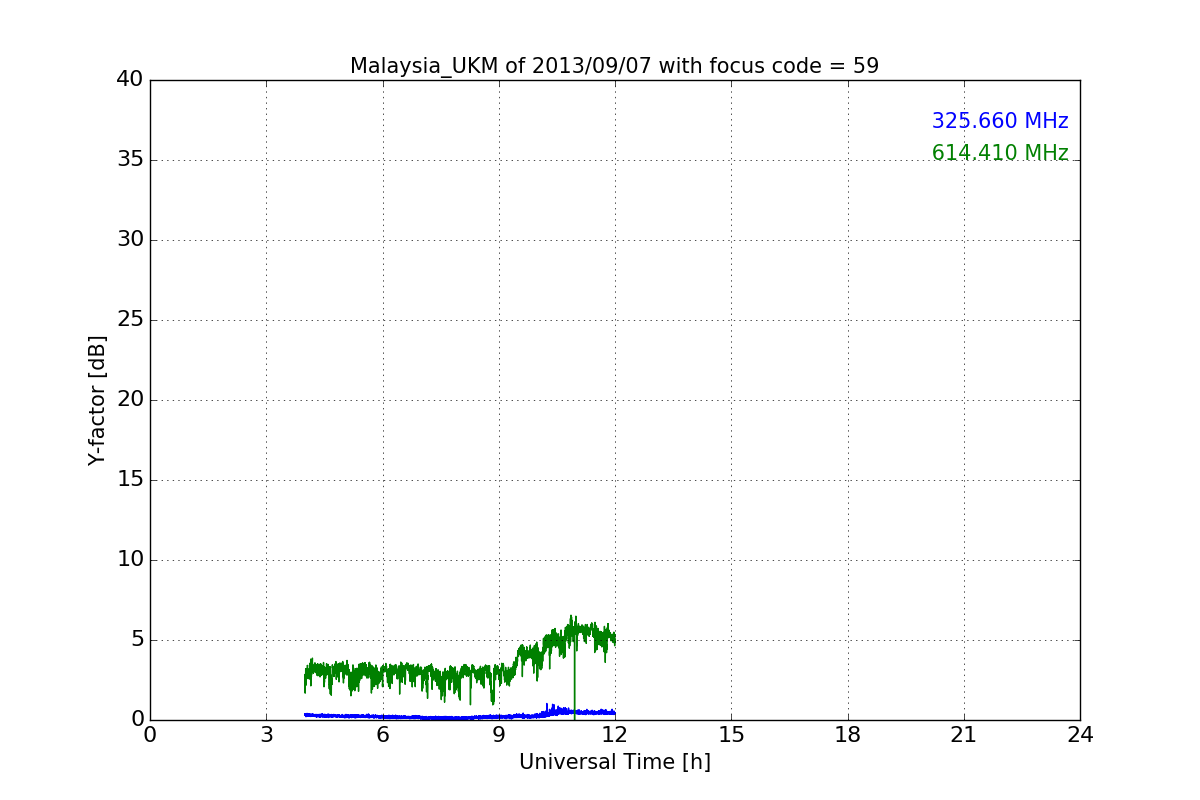Click the x-axis tick label 3
The width and height of the screenshot is (1200, 800).
click(266, 735)
